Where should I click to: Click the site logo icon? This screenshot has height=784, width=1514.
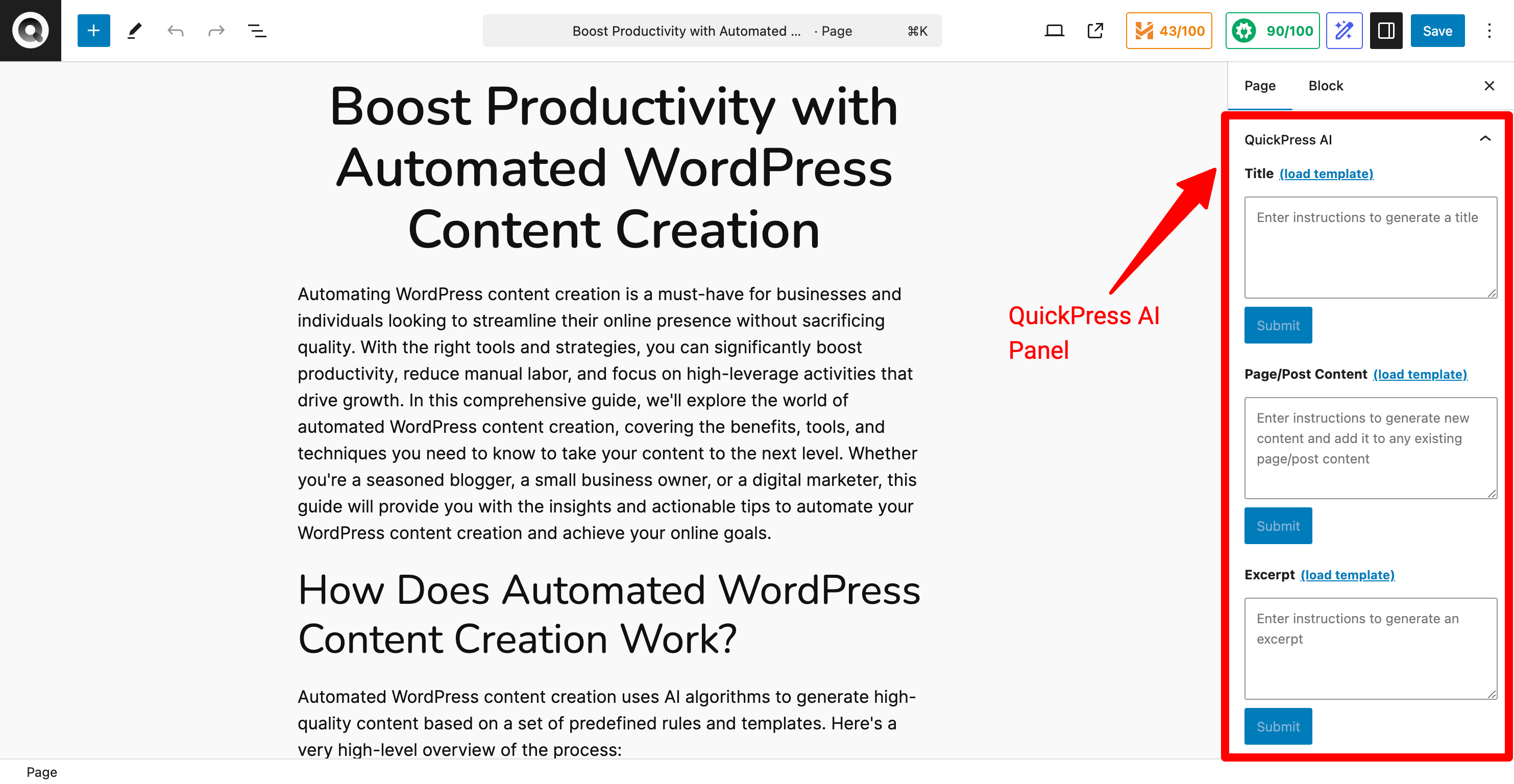[31, 31]
